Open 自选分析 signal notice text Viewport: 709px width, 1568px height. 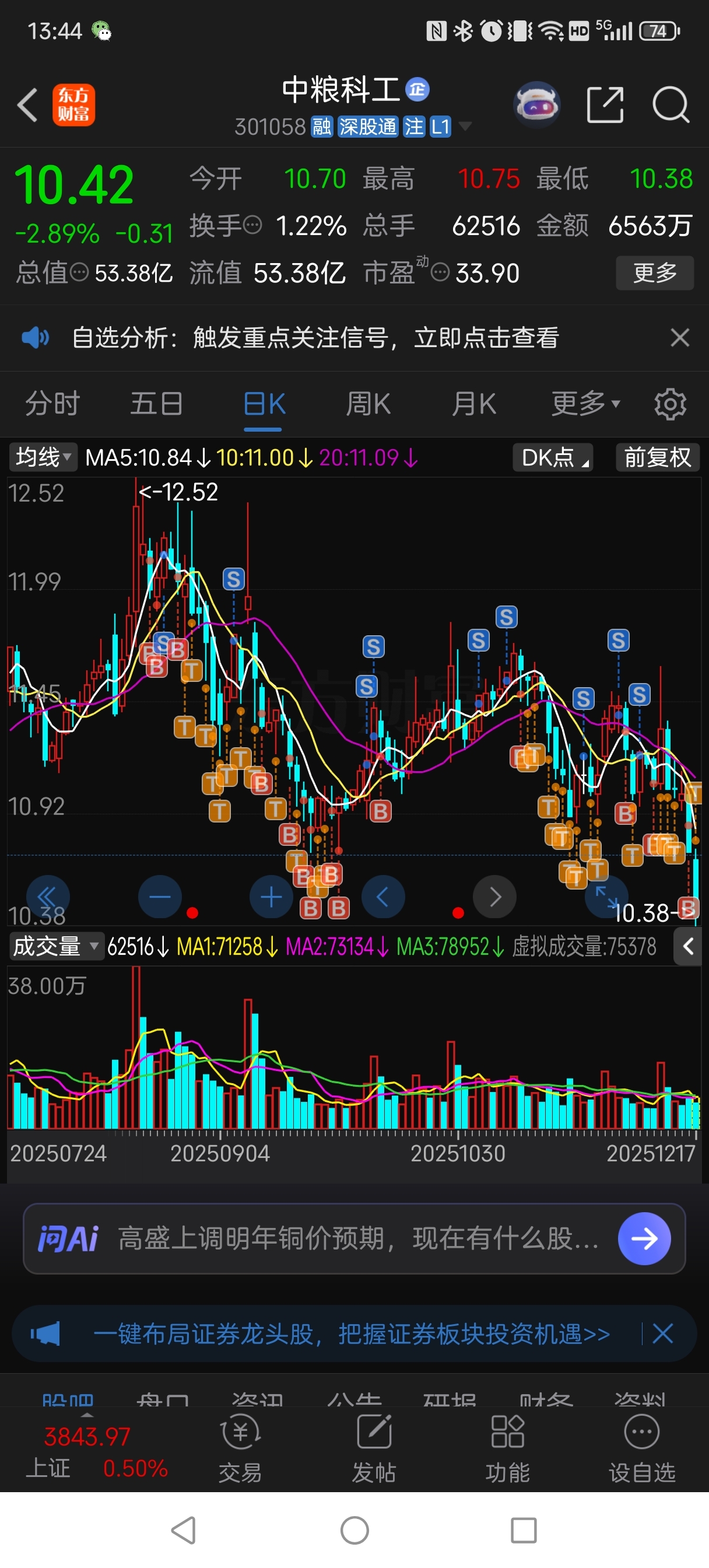[315, 337]
